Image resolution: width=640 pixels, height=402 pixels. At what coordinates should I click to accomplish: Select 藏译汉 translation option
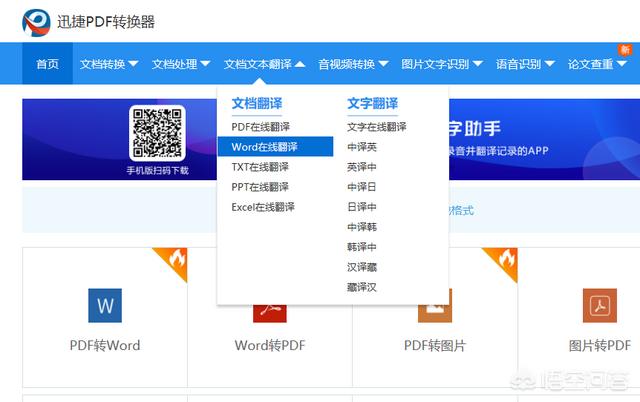pos(362,287)
